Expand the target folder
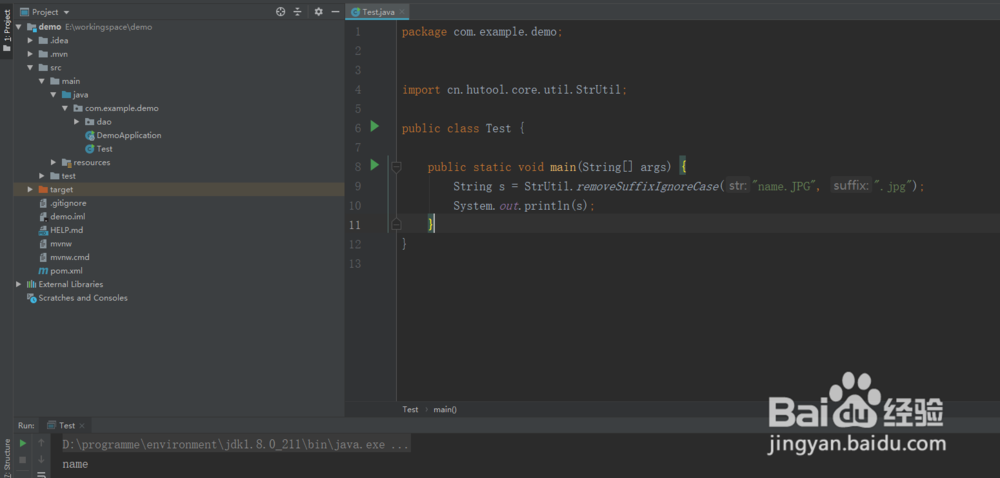The width and height of the screenshot is (1000, 478). 30,189
